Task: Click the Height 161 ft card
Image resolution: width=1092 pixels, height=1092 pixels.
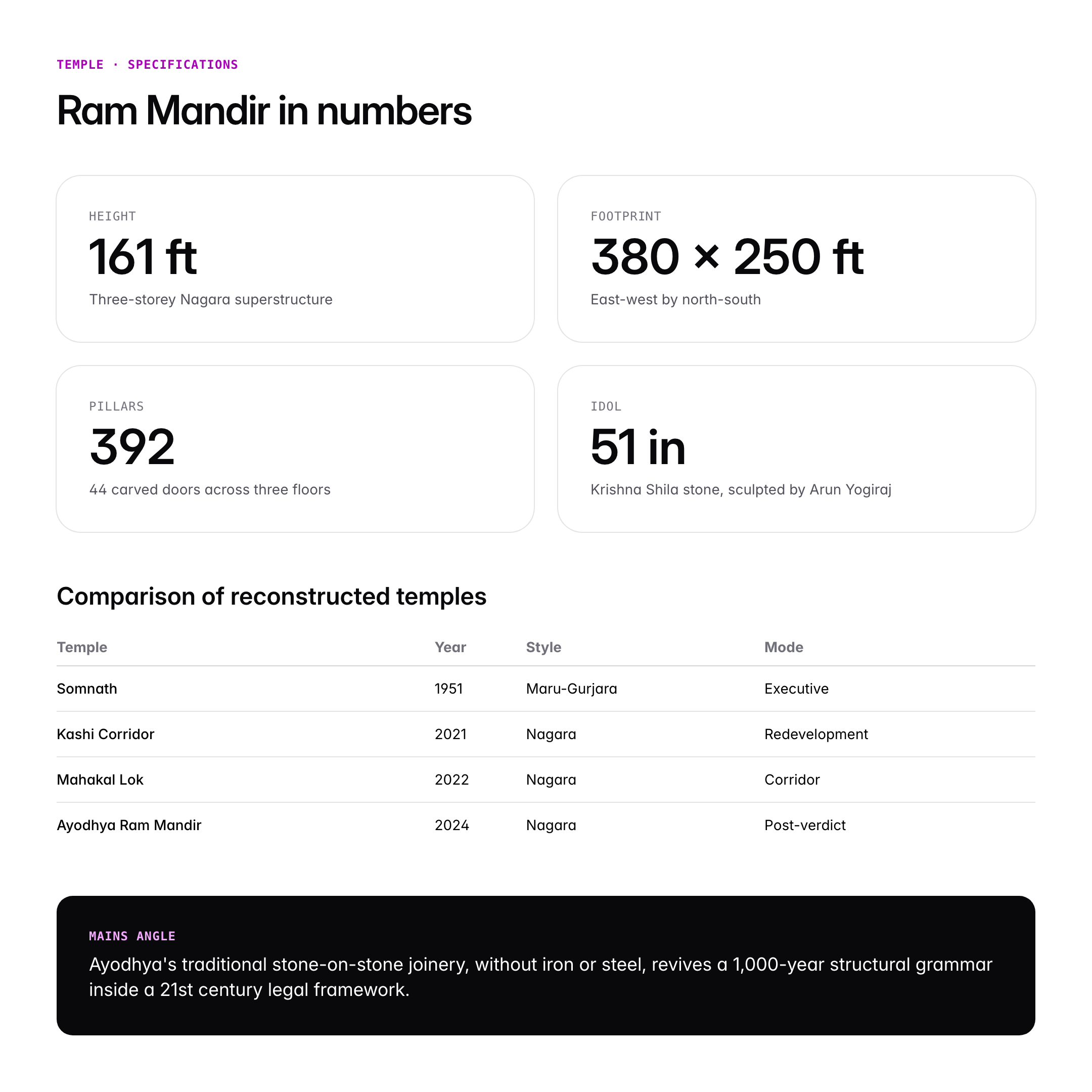Action: click(x=295, y=258)
